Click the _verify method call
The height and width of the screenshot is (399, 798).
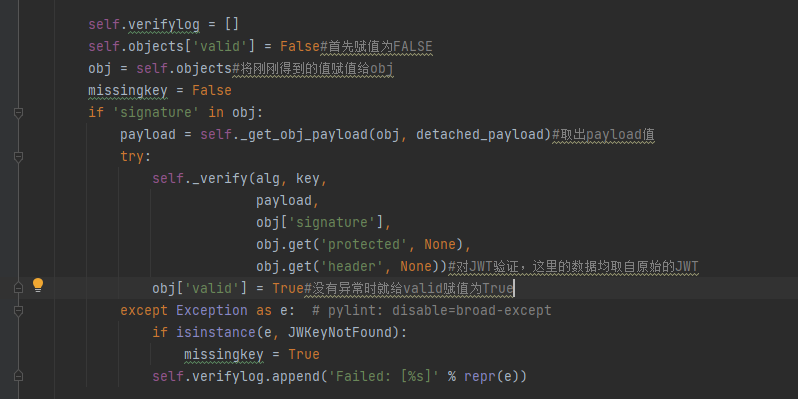pos(220,179)
